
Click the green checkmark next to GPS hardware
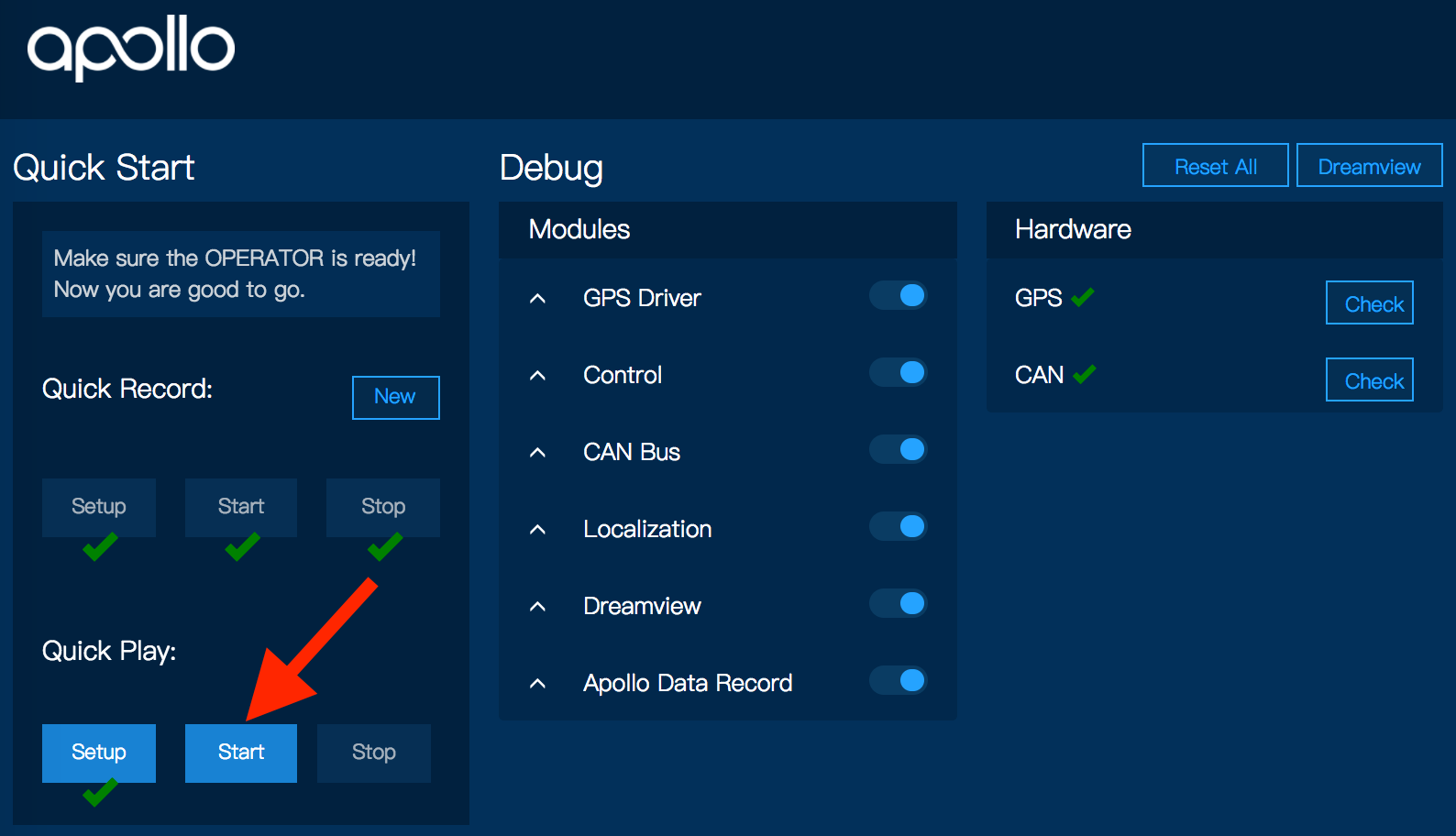[1083, 297]
